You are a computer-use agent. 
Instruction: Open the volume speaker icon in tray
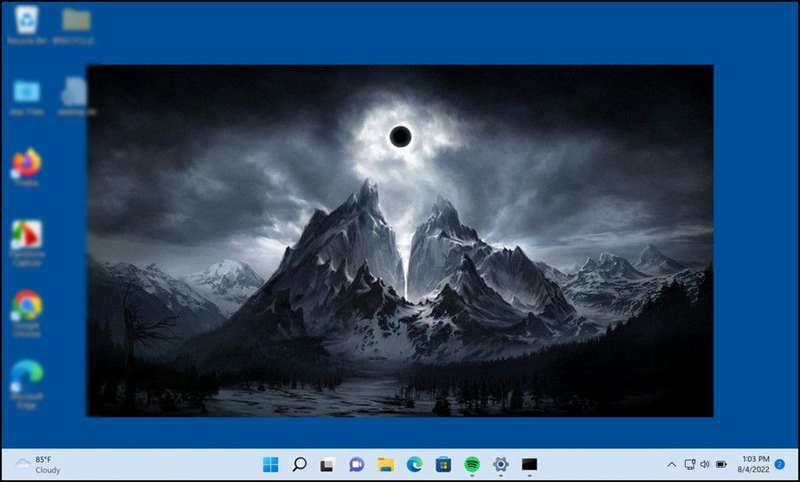pyautogui.click(x=705, y=464)
